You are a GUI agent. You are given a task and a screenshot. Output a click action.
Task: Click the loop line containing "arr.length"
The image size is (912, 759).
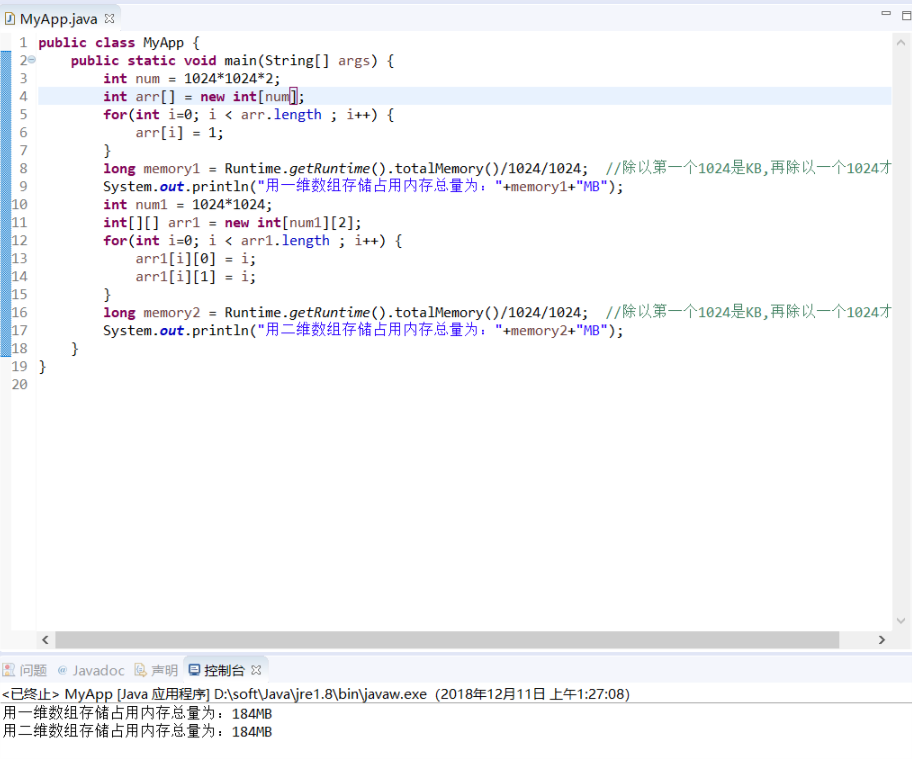pyautogui.click(x=249, y=115)
